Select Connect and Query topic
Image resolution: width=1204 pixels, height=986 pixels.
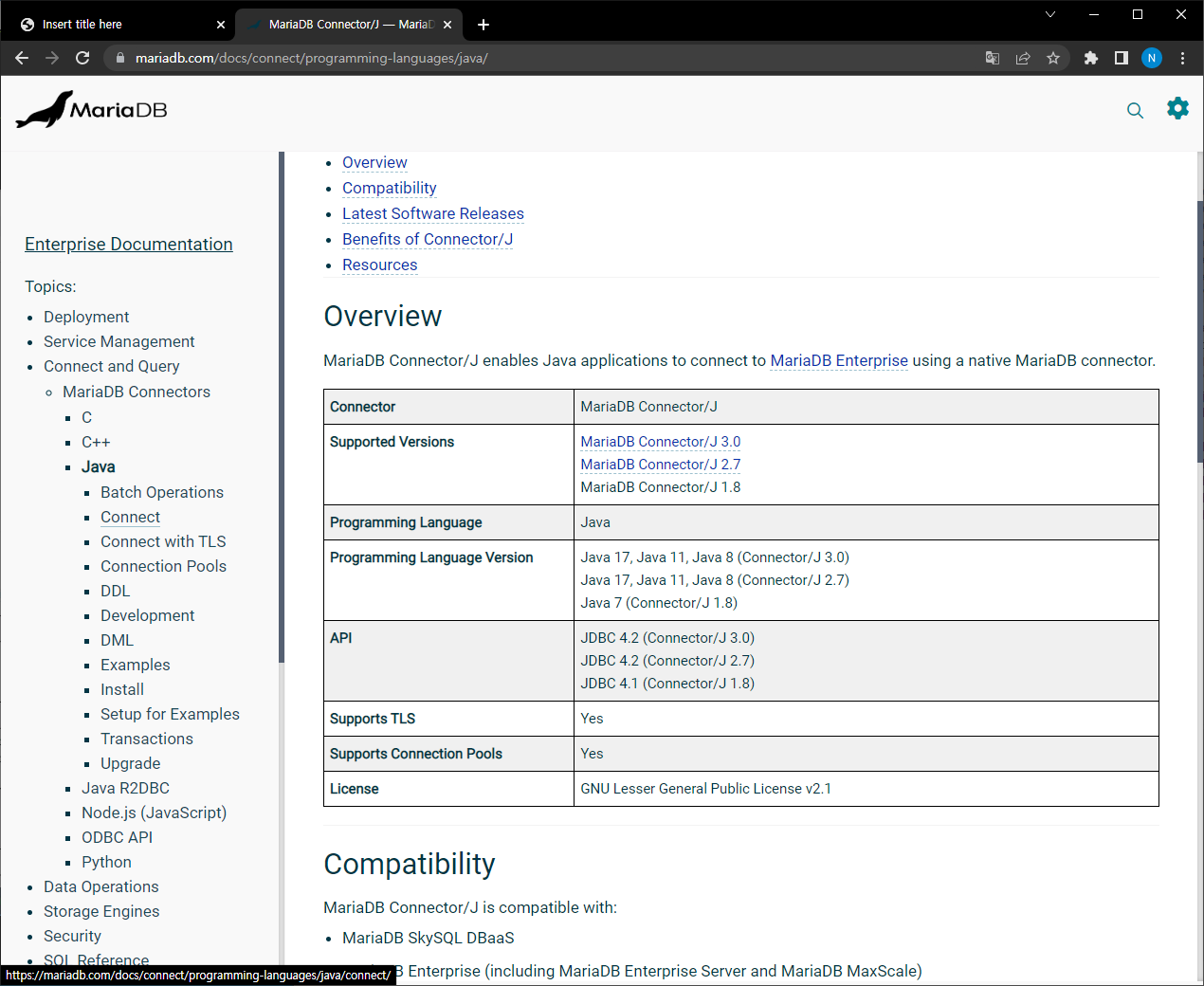click(112, 366)
